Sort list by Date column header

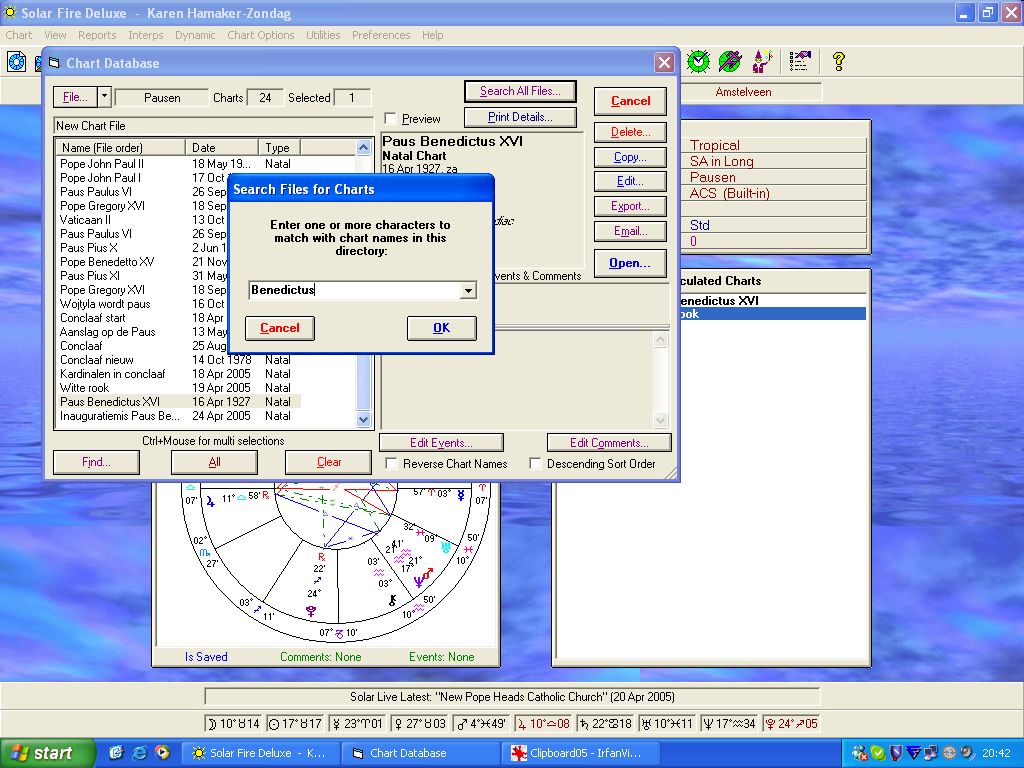tap(222, 148)
